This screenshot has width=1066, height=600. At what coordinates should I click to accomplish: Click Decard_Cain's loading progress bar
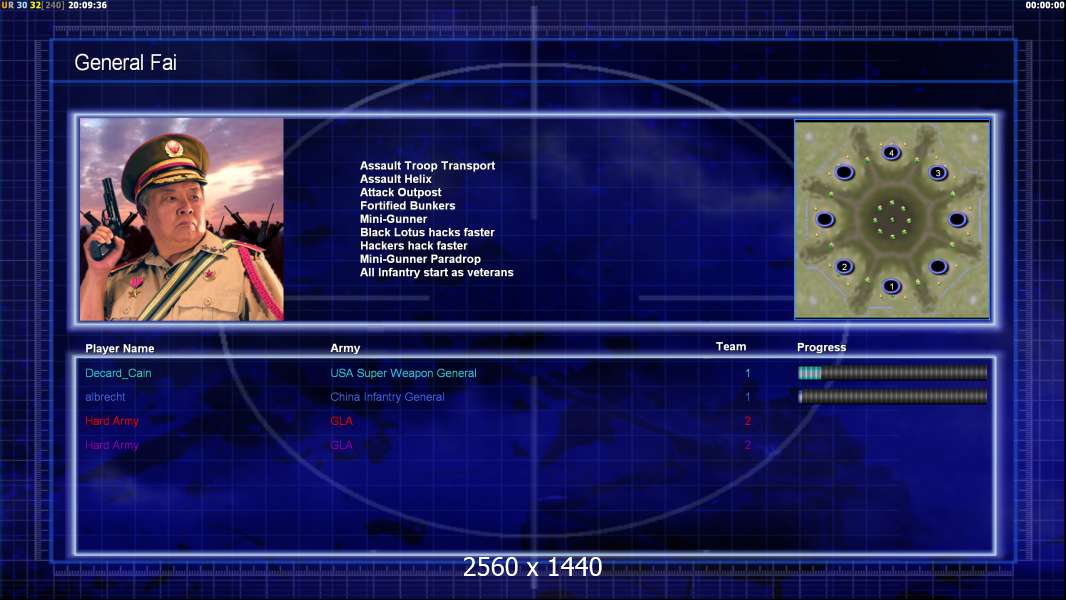pyautogui.click(x=893, y=372)
